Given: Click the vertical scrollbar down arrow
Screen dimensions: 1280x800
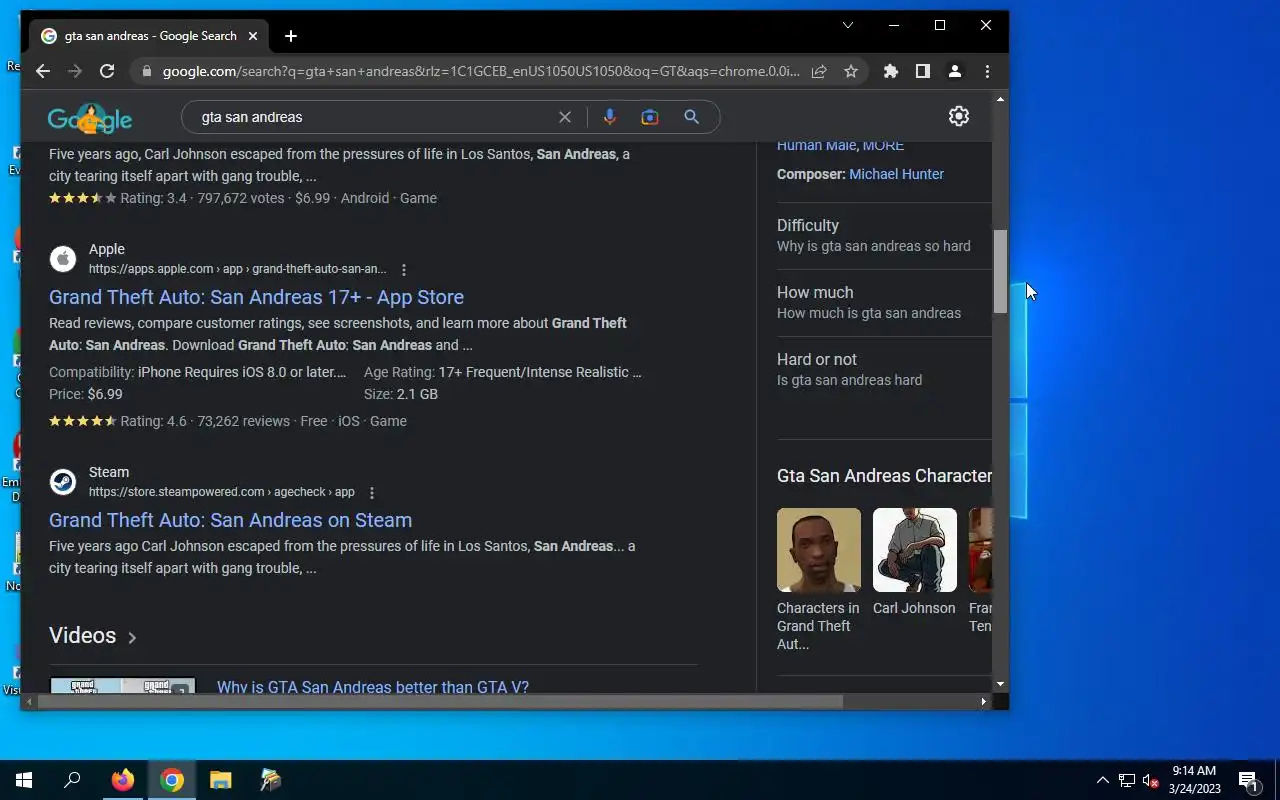Looking at the screenshot, I should 1000,684.
